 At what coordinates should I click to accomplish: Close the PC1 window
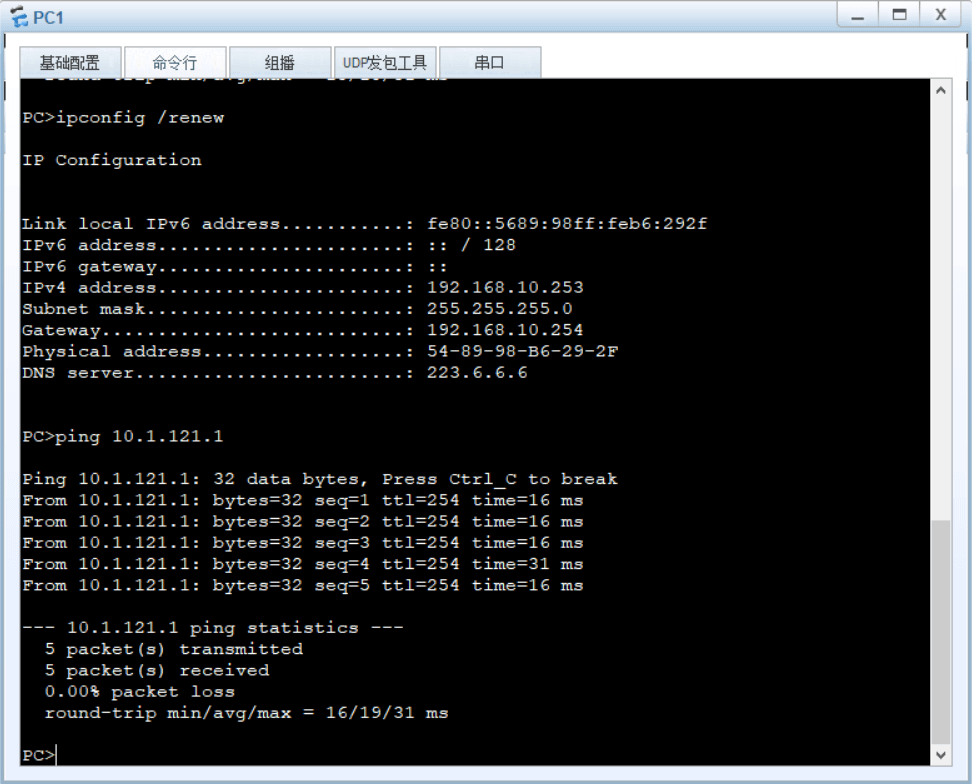(940, 16)
